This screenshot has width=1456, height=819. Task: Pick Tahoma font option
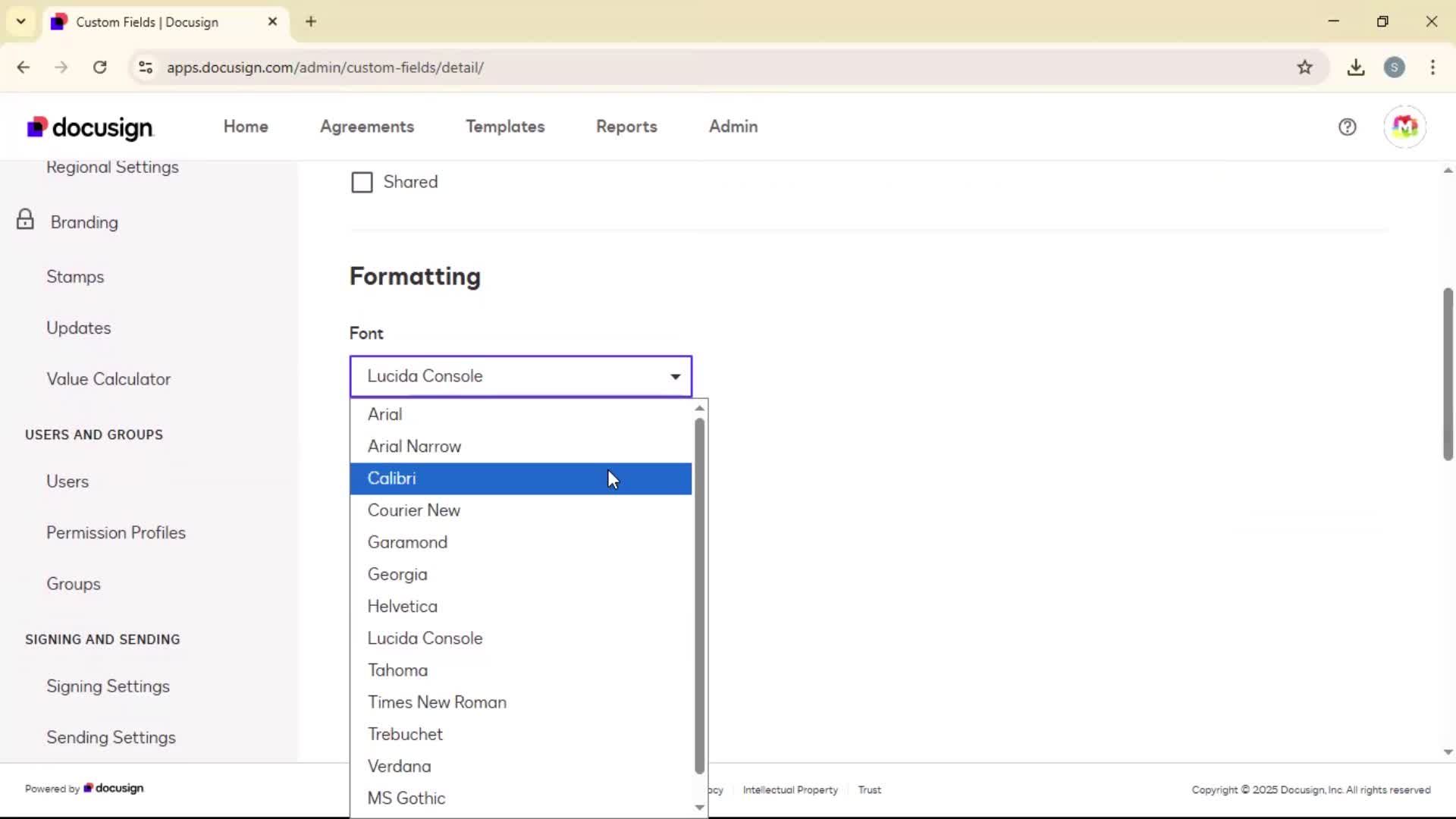[521, 670]
